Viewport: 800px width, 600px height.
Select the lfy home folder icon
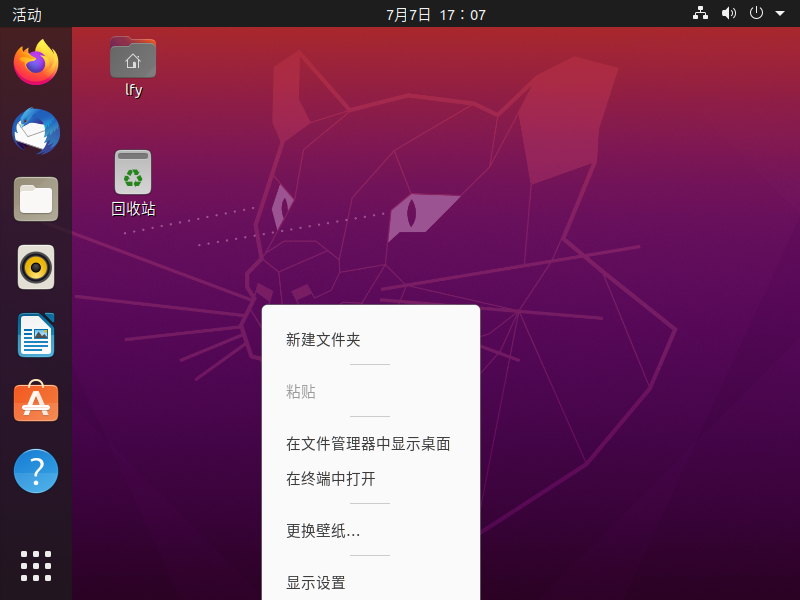point(133,67)
